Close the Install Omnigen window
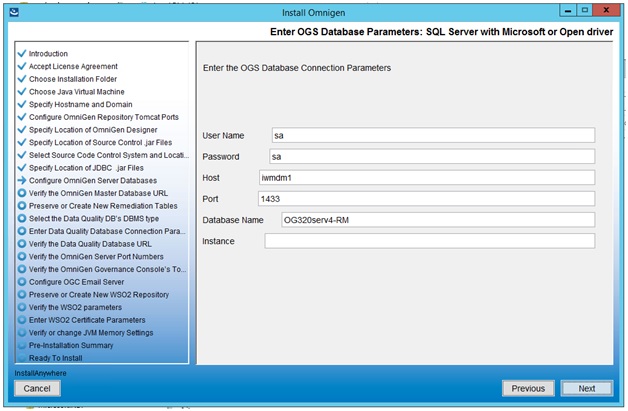628x411 pixels. point(606,10)
